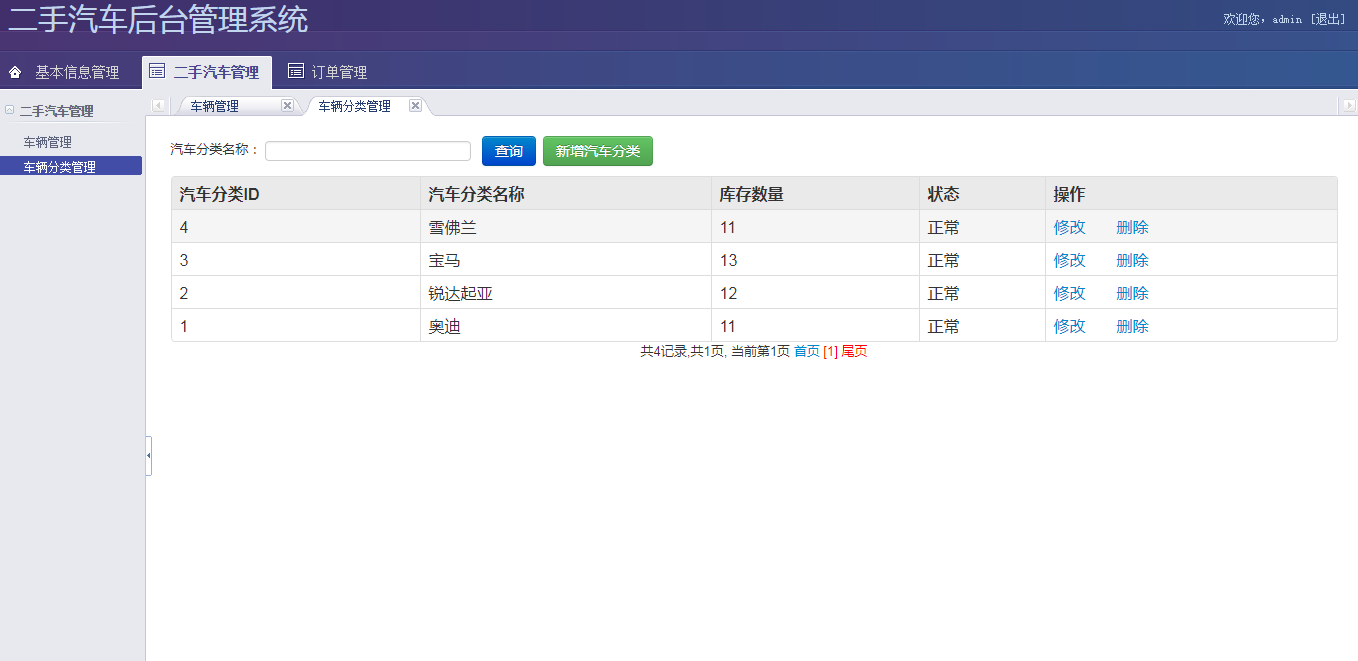1358x661 pixels.
Task: Click the 汽车分类ID column header
Action: tap(296, 194)
